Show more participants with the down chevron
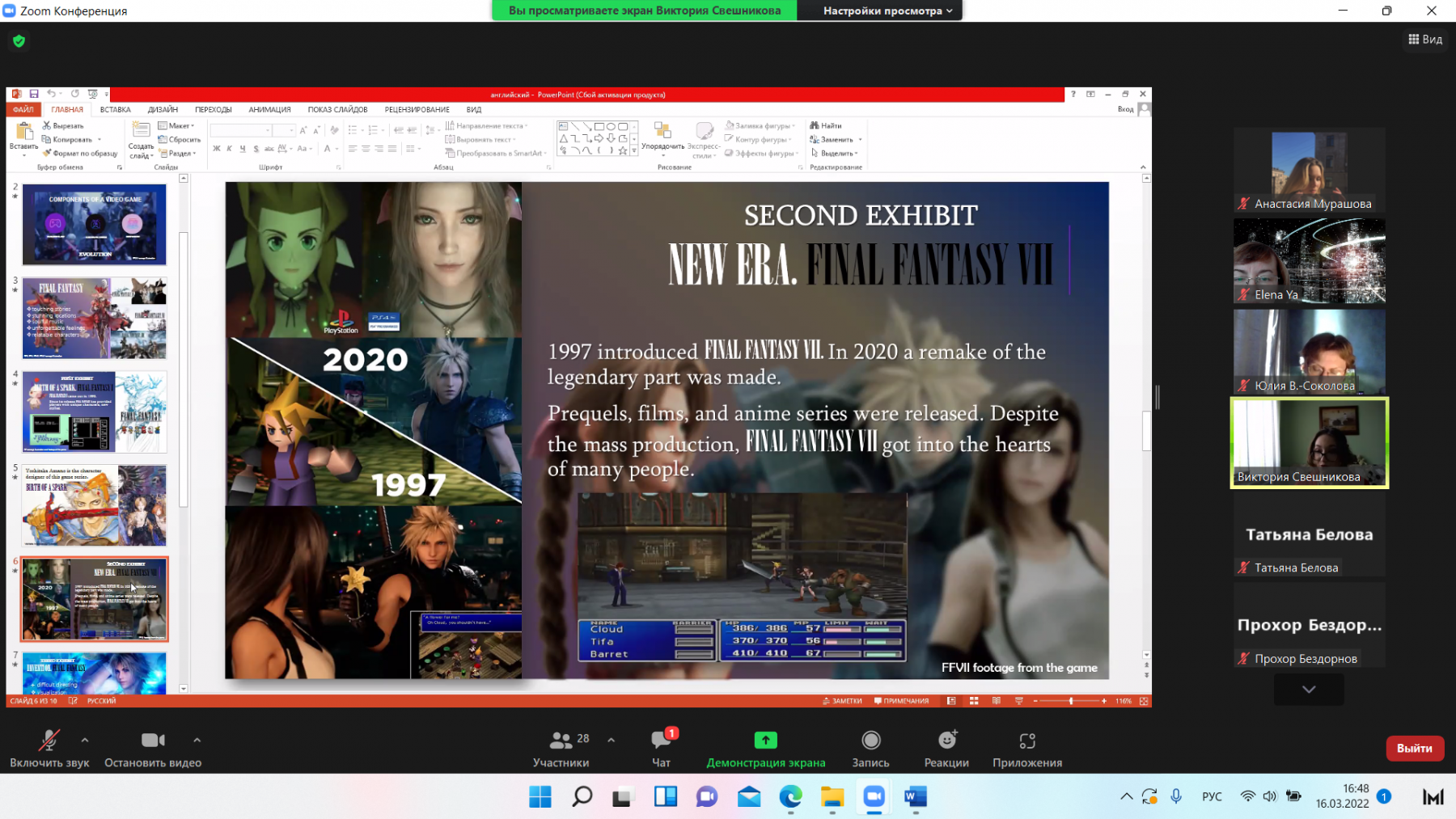 (1309, 690)
